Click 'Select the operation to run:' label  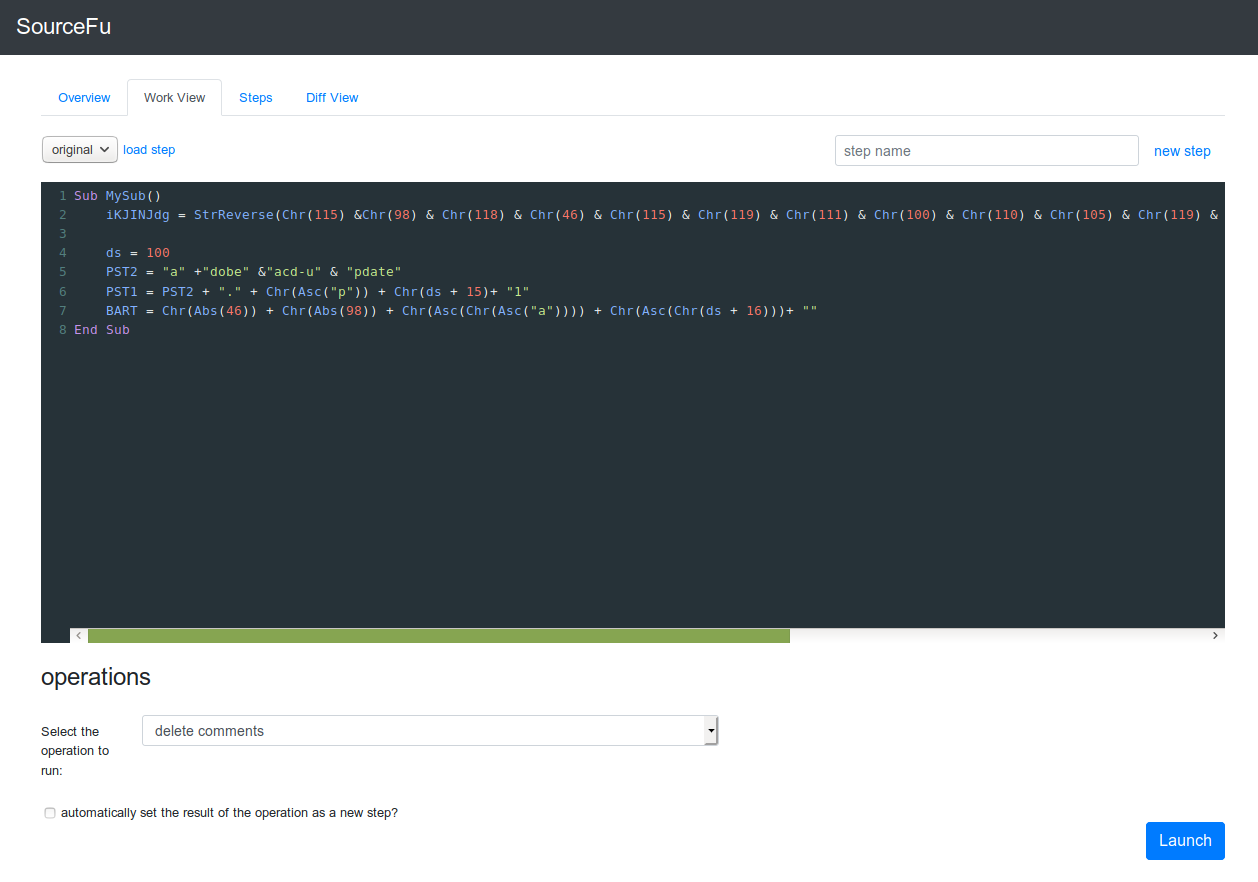[x=75, y=751]
